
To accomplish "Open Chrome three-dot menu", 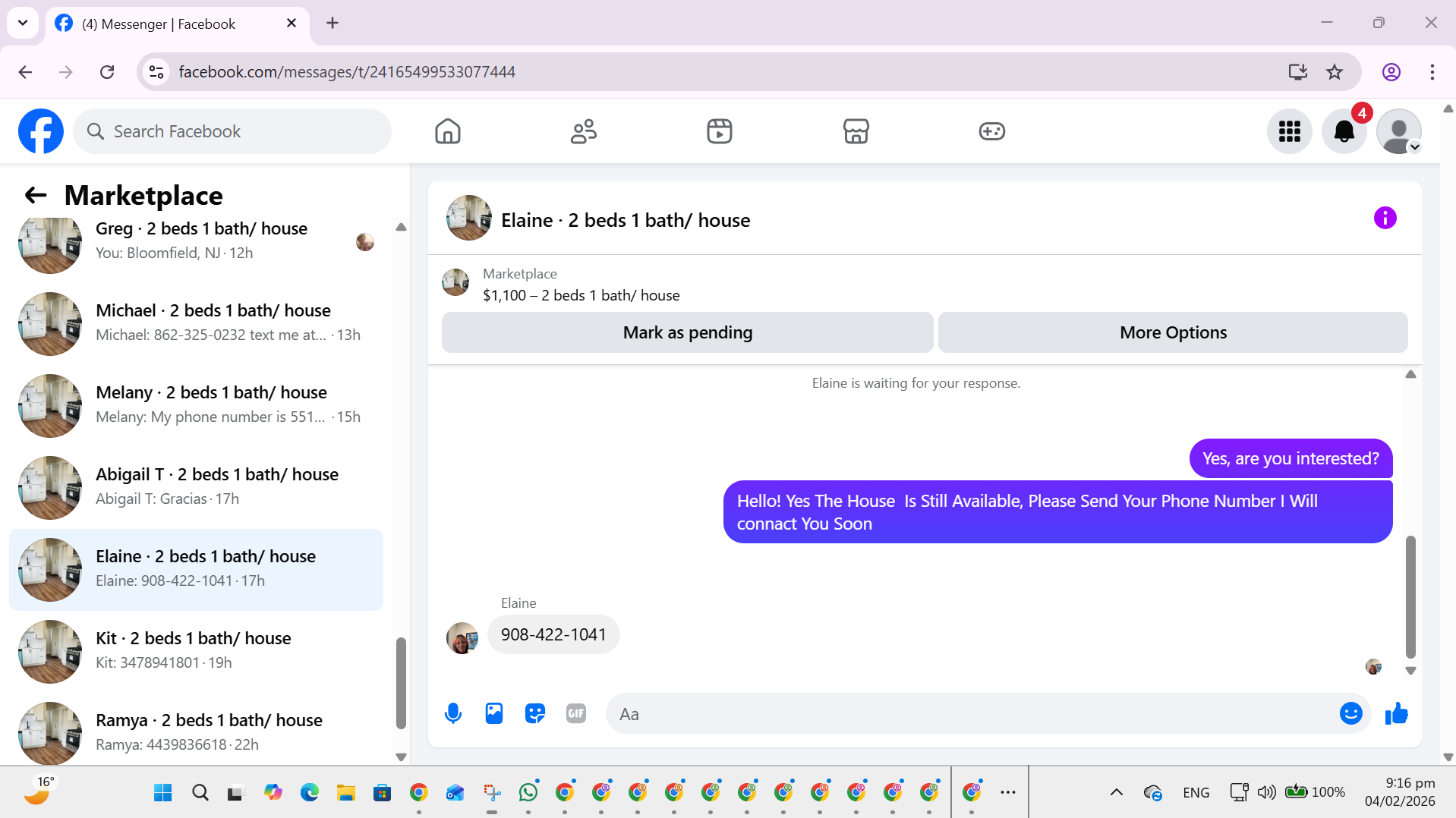I will pyautogui.click(x=1432, y=72).
